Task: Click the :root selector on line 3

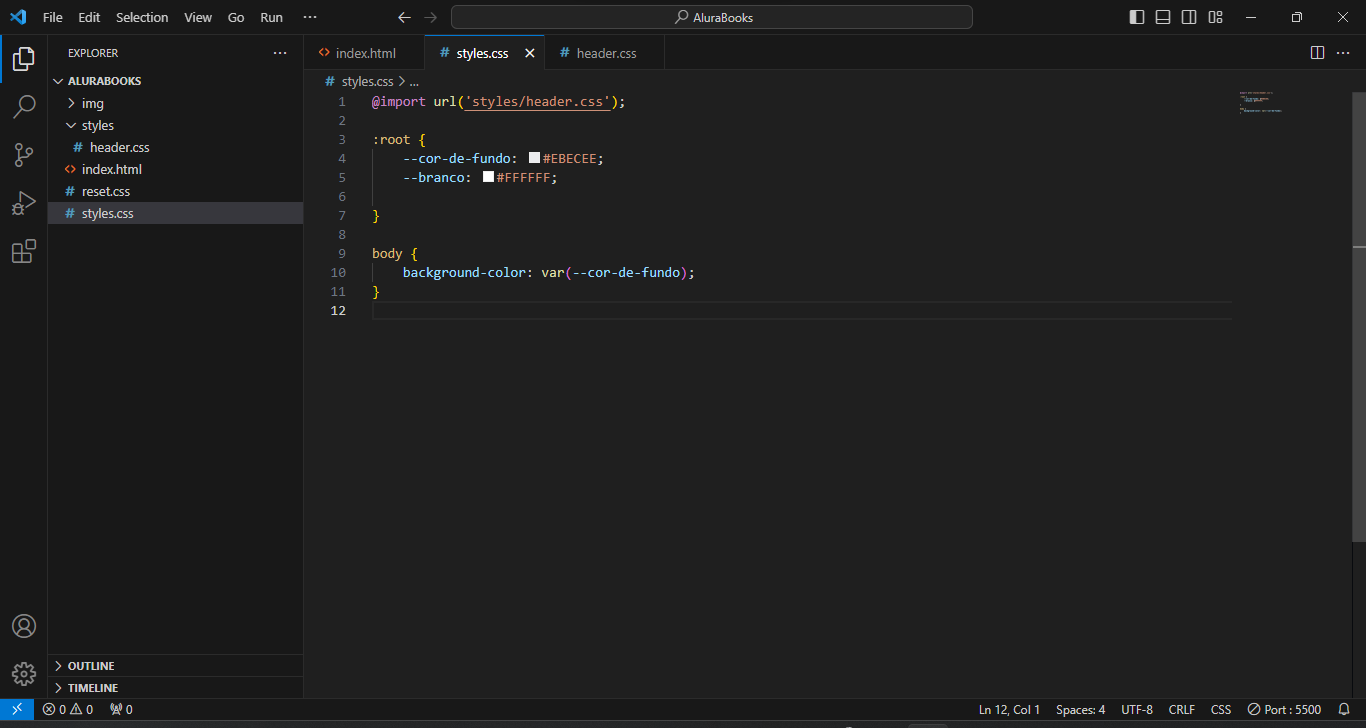Action: tap(391, 139)
